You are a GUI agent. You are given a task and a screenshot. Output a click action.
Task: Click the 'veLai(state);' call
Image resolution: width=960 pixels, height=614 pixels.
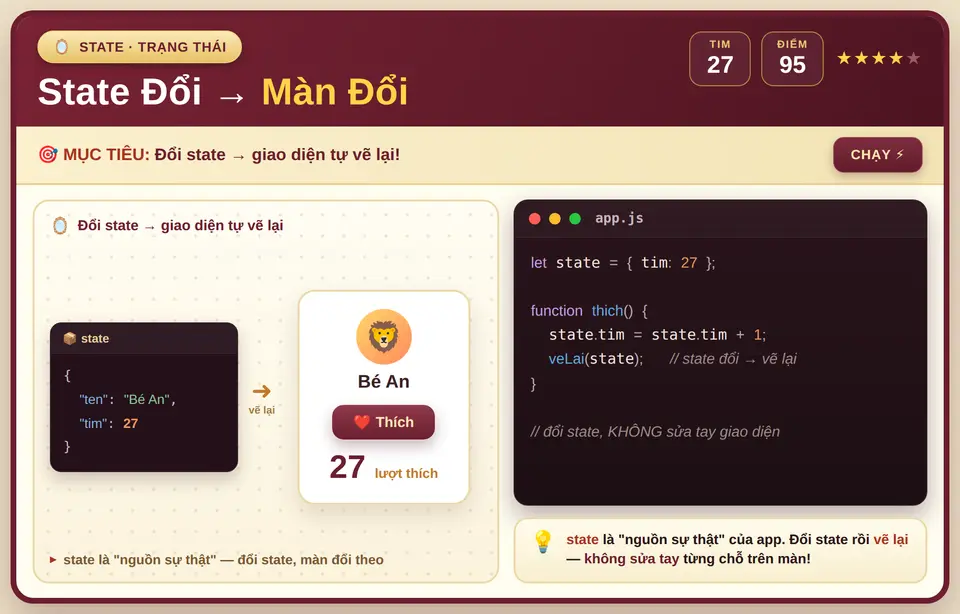click(596, 359)
